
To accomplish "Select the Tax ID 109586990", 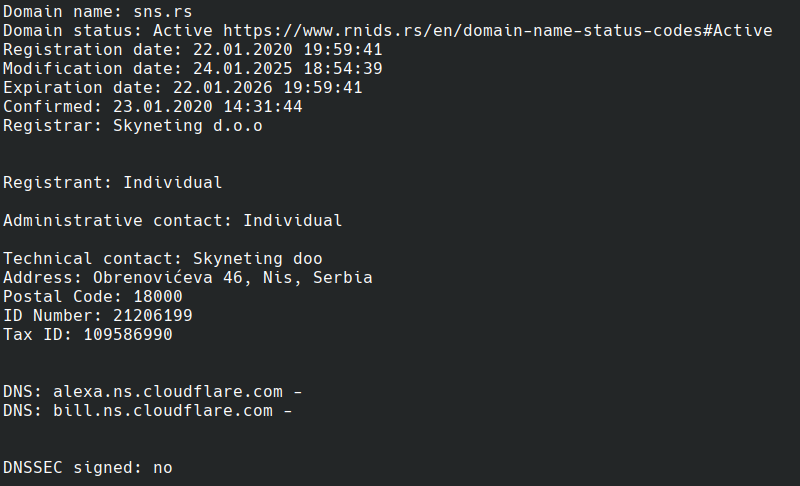I will tap(128, 335).
